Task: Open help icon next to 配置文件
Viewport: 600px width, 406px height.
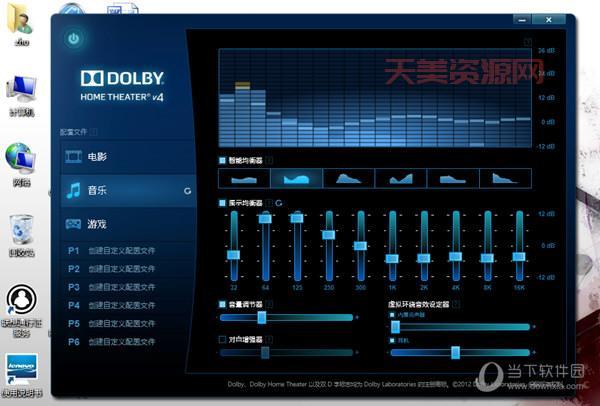Action: (94, 132)
